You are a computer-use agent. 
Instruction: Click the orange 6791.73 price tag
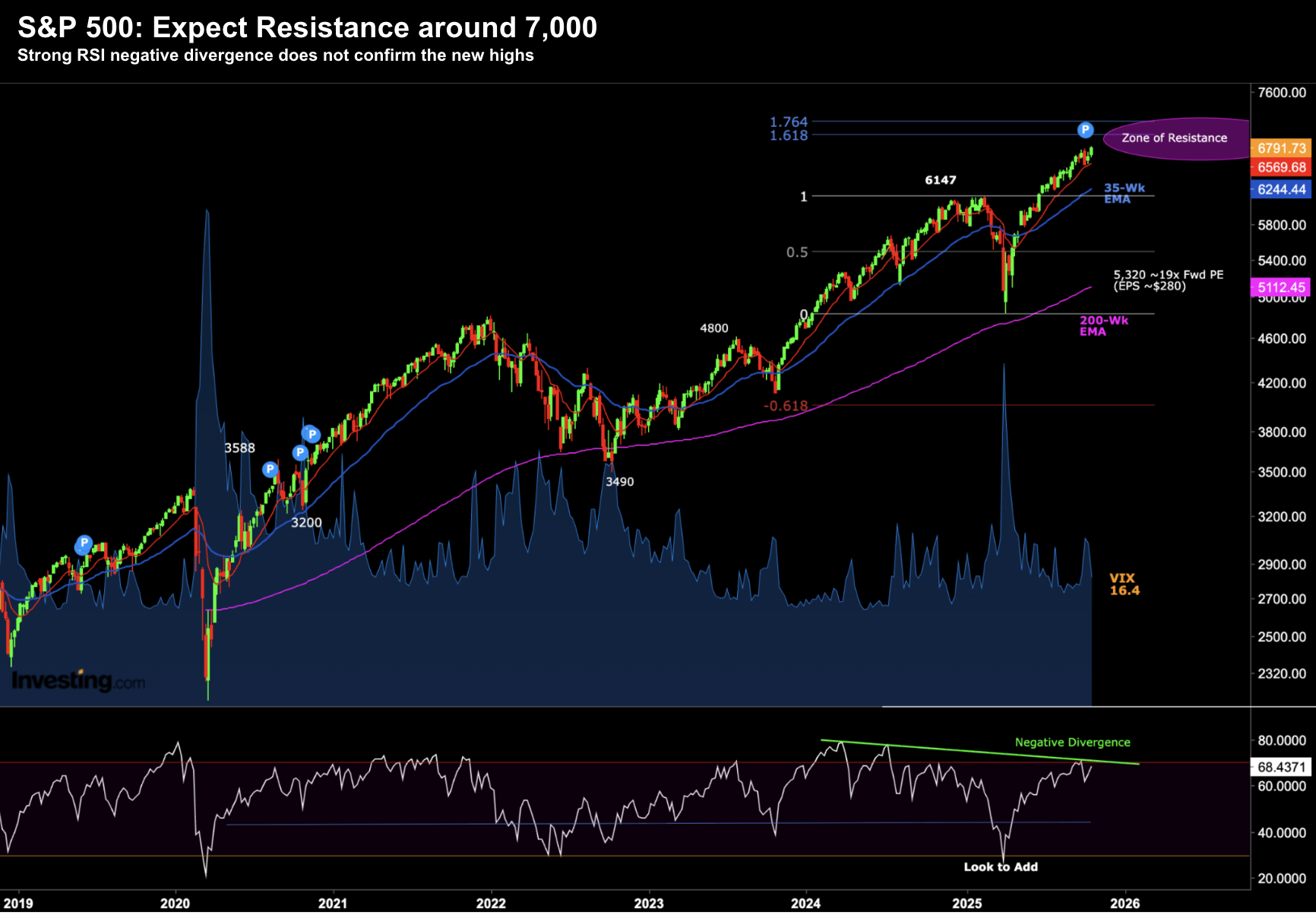point(1281,148)
